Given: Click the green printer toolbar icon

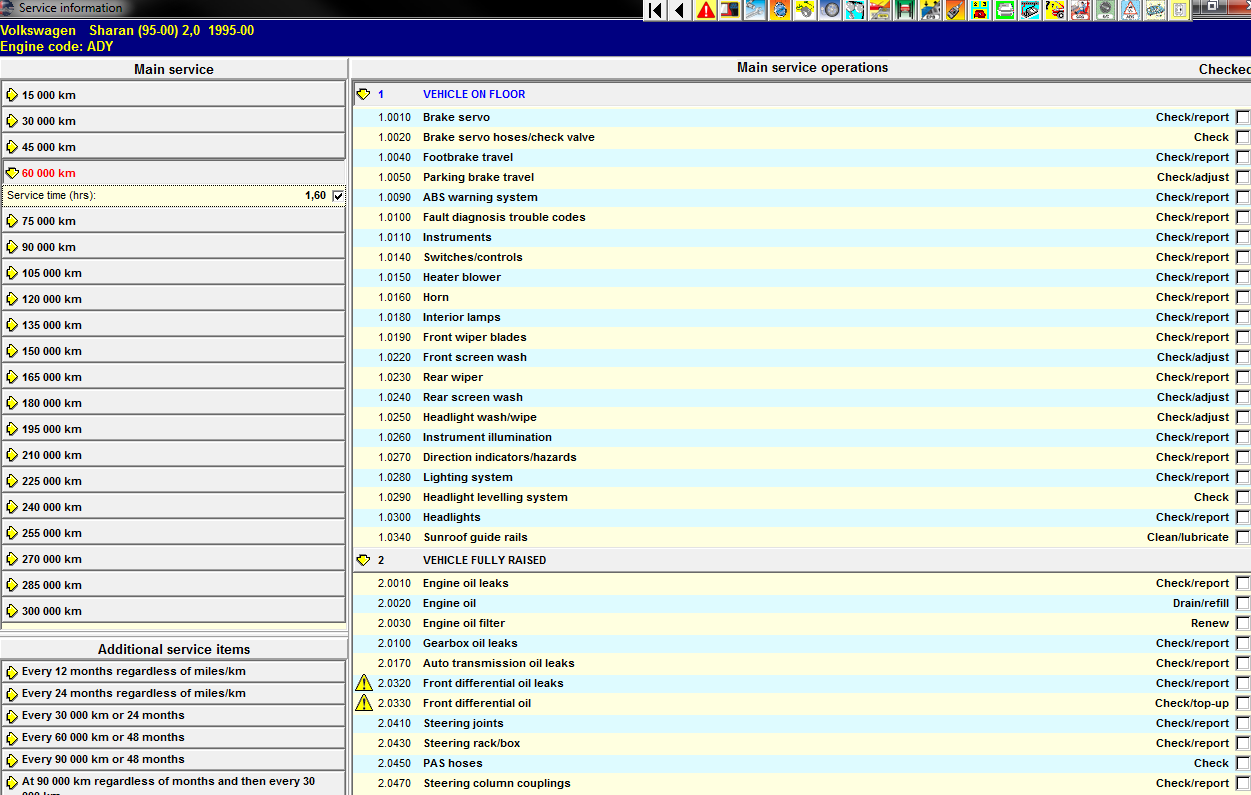Looking at the screenshot, I should tap(1005, 10).
